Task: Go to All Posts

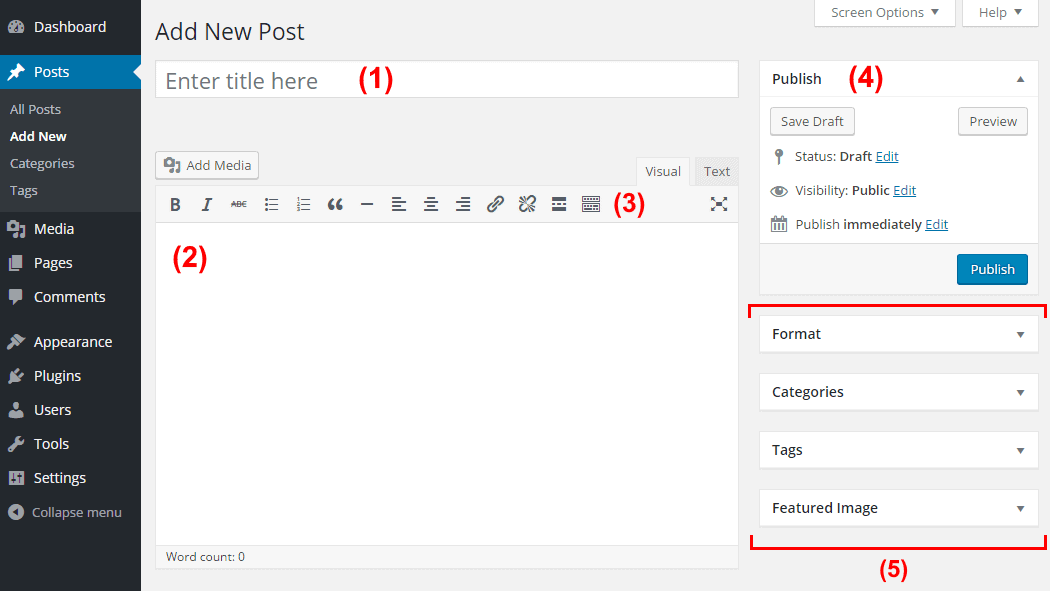Action: click(35, 109)
